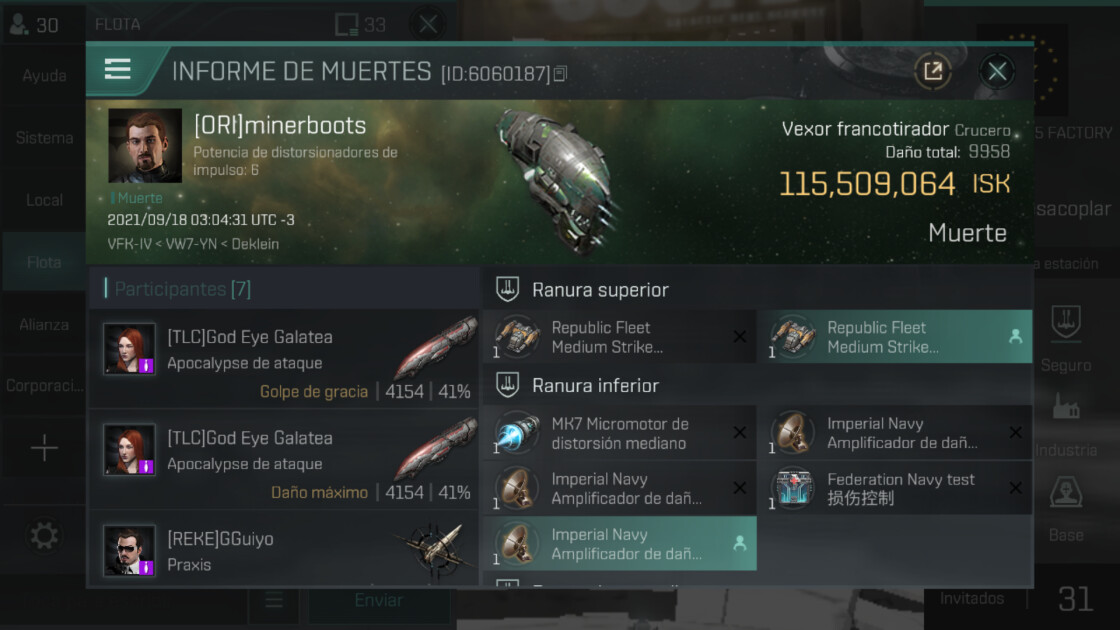Select highlighted Imperial Navy Amplificador module
The width and height of the screenshot is (1120, 630).
point(620,544)
